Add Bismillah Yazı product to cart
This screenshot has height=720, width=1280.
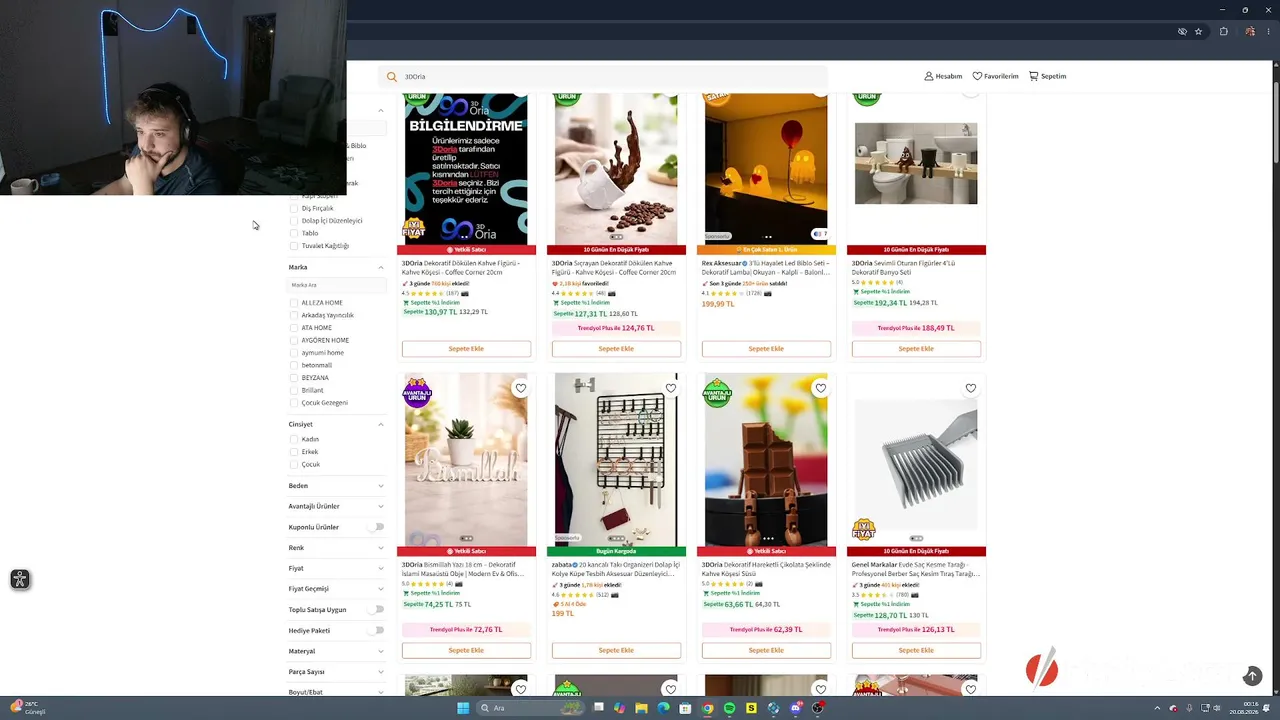pos(466,650)
